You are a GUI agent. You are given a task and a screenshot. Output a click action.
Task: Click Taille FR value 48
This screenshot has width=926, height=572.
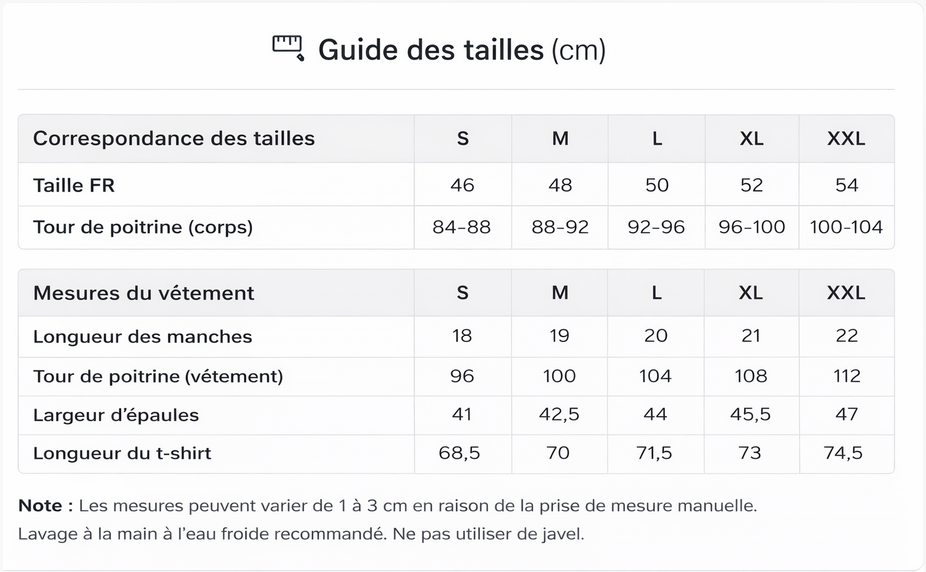point(560,185)
